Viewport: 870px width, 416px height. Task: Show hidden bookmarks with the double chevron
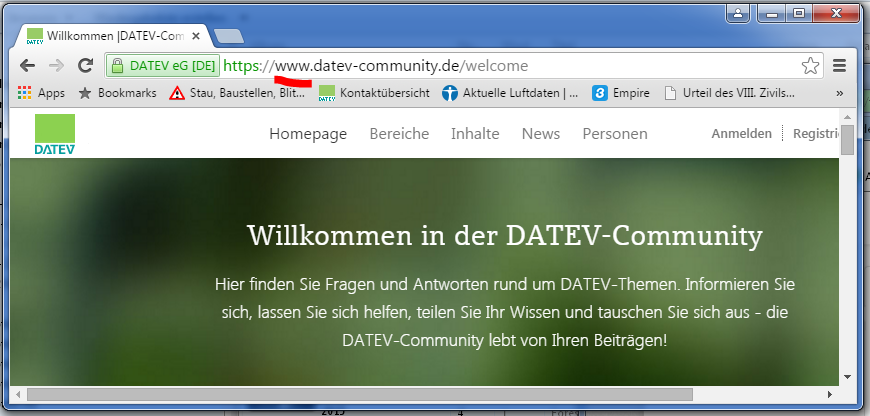click(839, 94)
